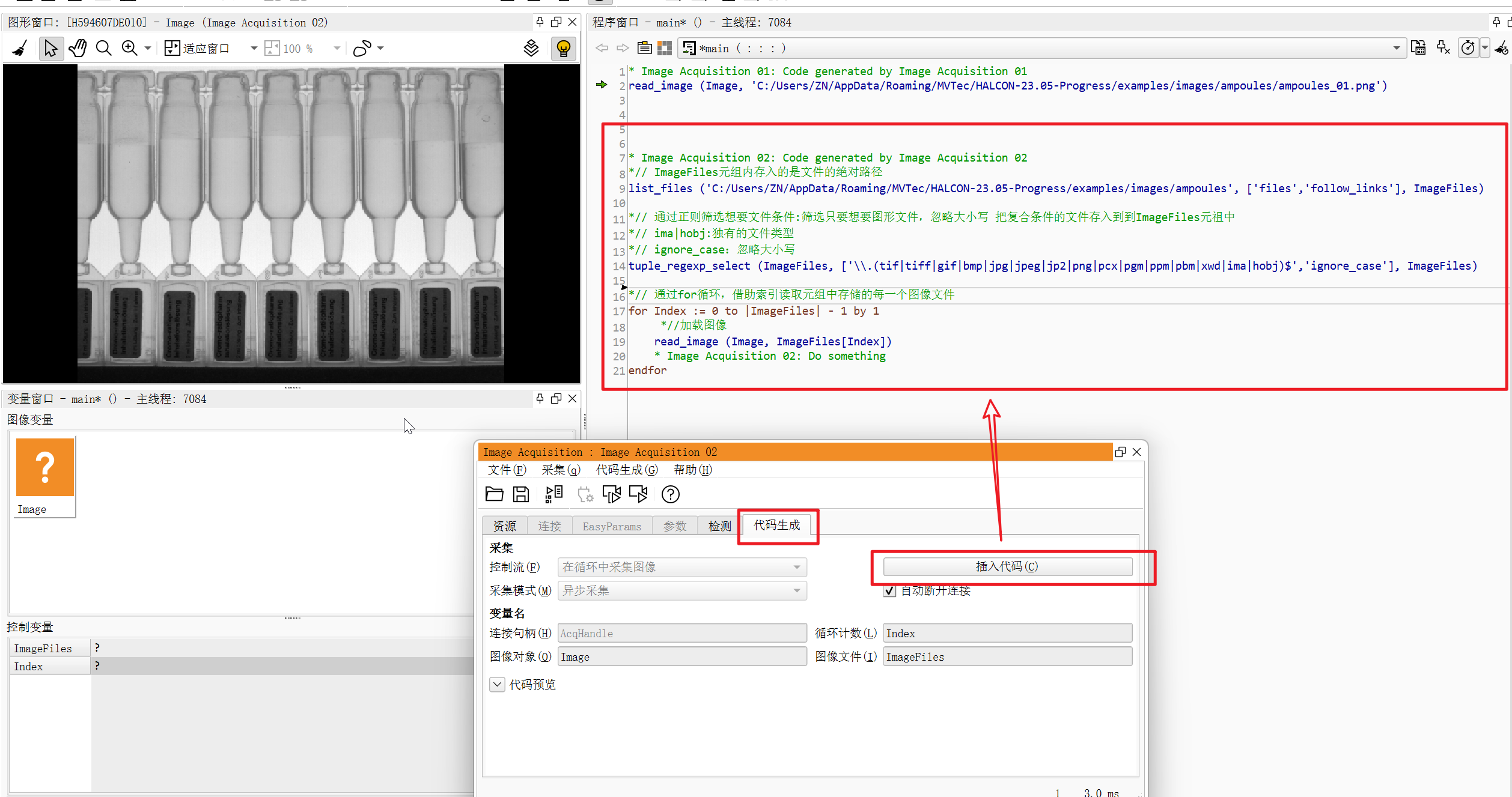Screen dimensions: 1512x797
Task: Open the 代码生成(G) menu
Action: click(626, 470)
